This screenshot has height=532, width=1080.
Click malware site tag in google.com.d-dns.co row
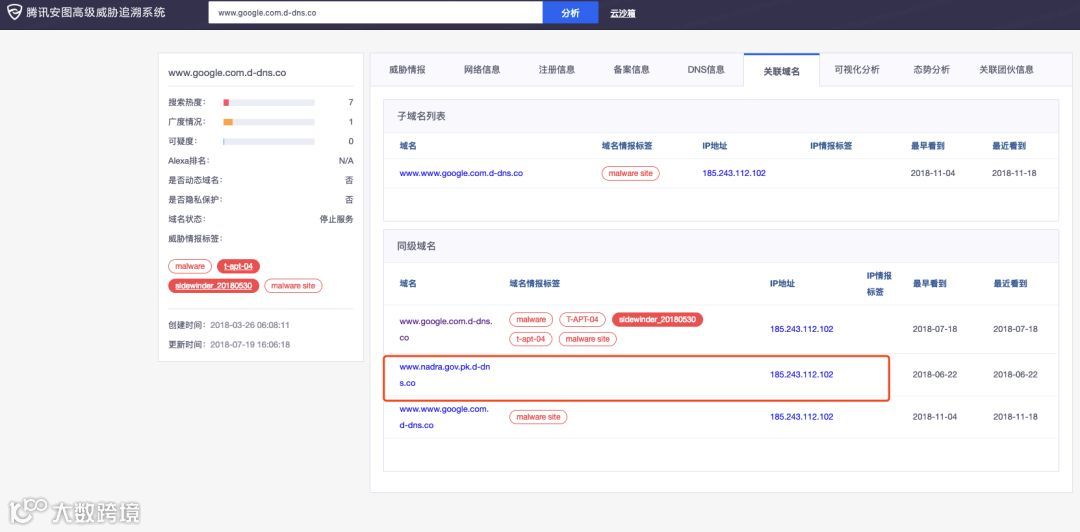pyautogui.click(x=588, y=339)
